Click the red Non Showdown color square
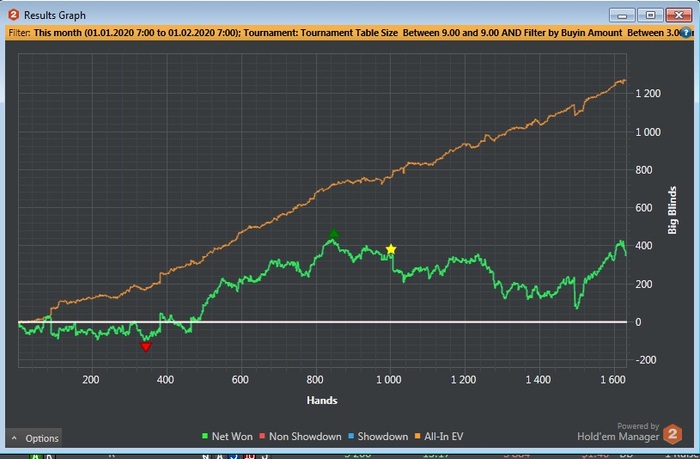The height and width of the screenshot is (459, 700). pos(262,436)
